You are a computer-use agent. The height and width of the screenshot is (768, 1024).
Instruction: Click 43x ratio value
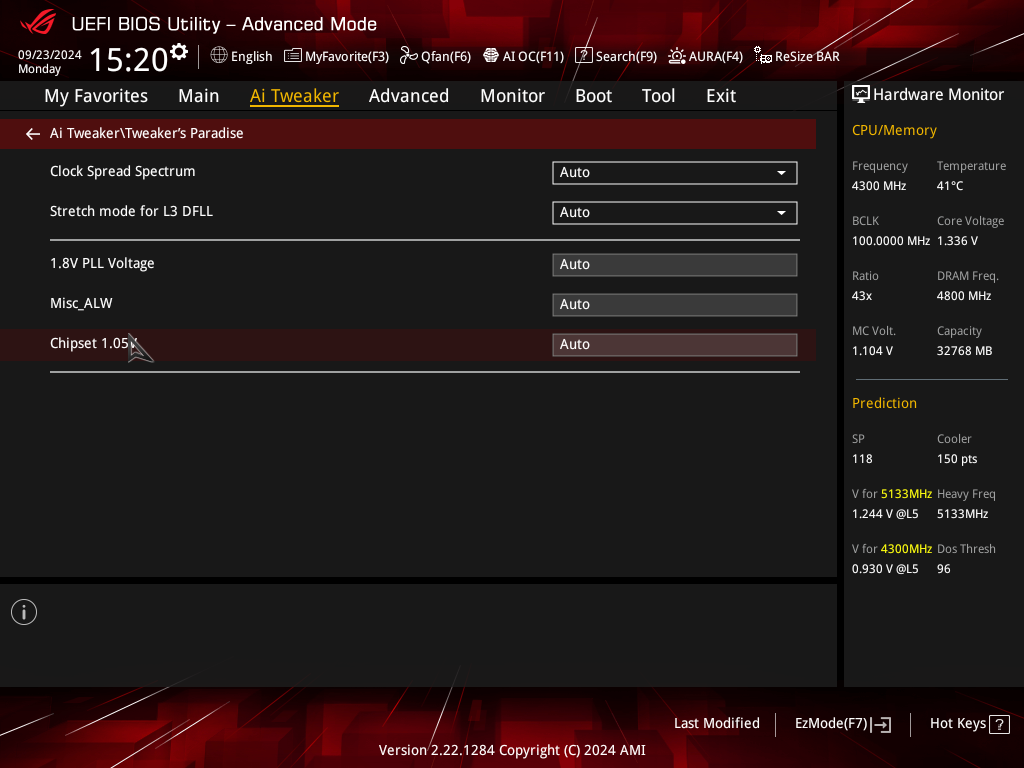pos(861,296)
